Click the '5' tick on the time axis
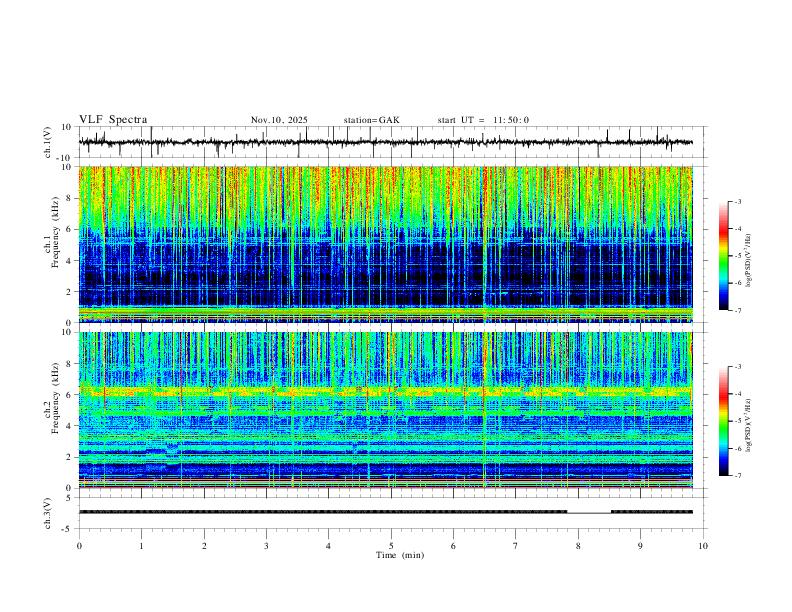Screen dimensions: 792x612 click(391, 546)
